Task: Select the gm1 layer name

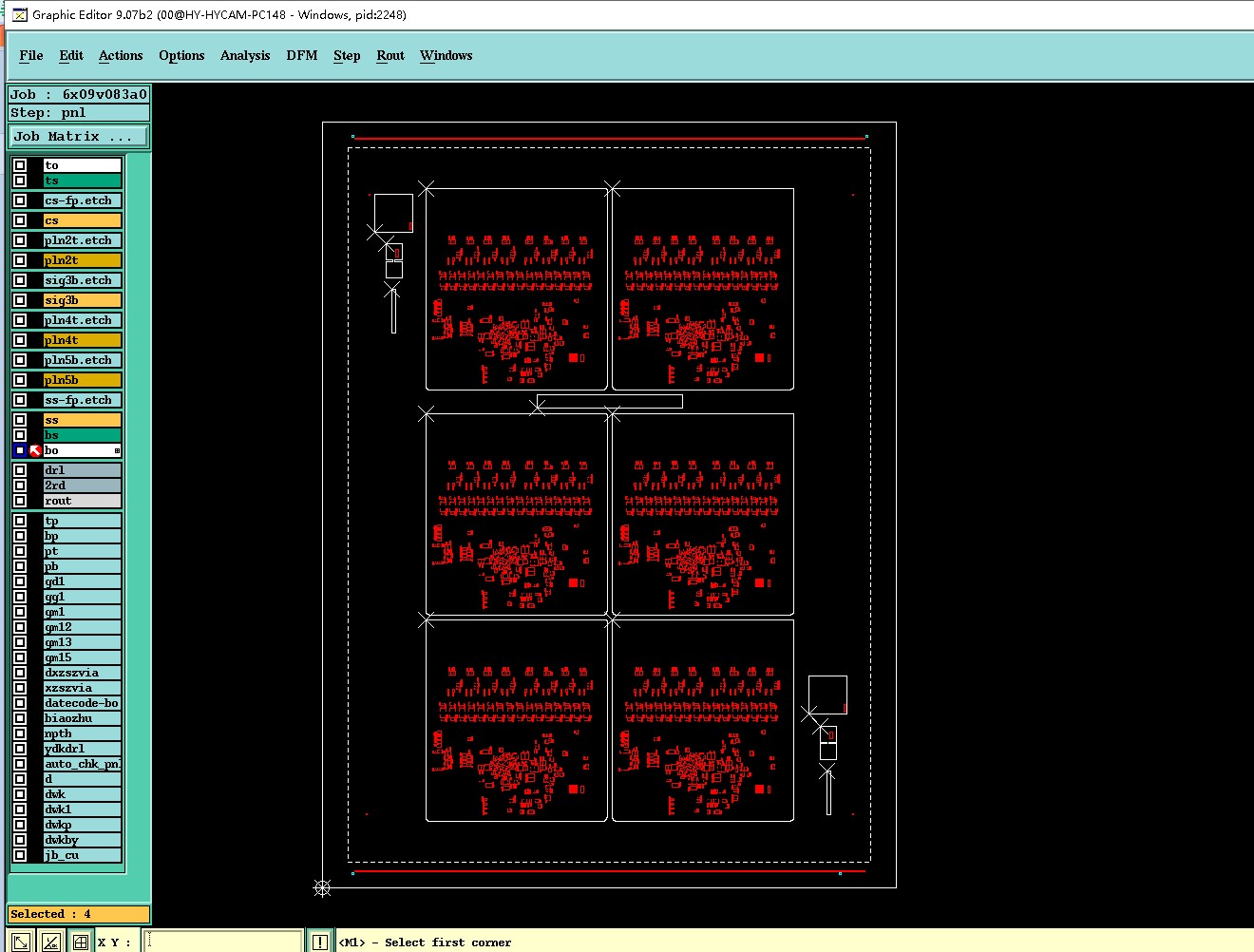Action: click(83, 612)
